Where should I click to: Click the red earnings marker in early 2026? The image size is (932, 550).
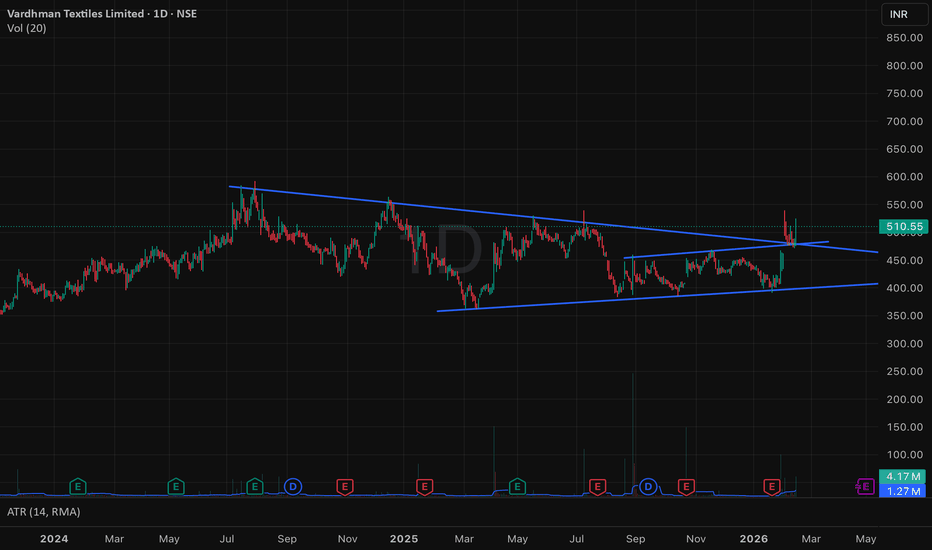point(772,486)
